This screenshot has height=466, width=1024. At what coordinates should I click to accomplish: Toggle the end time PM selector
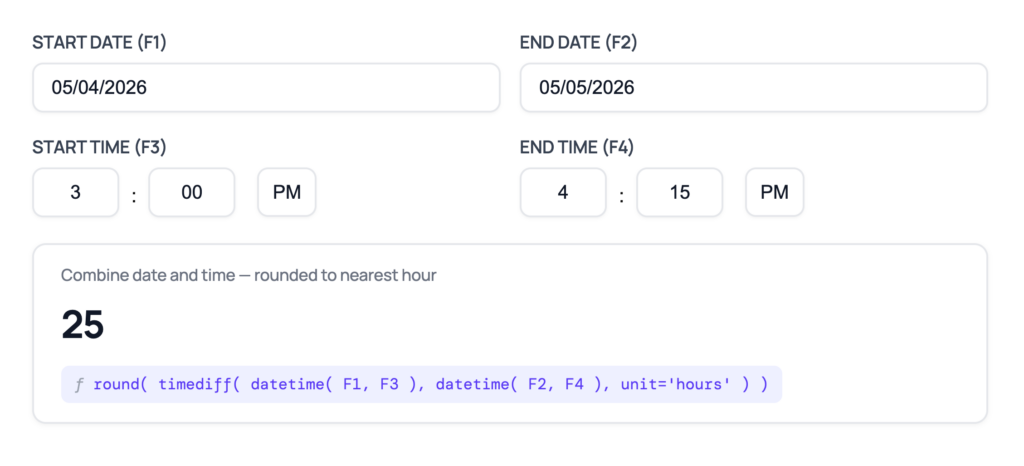click(x=775, y=193)
